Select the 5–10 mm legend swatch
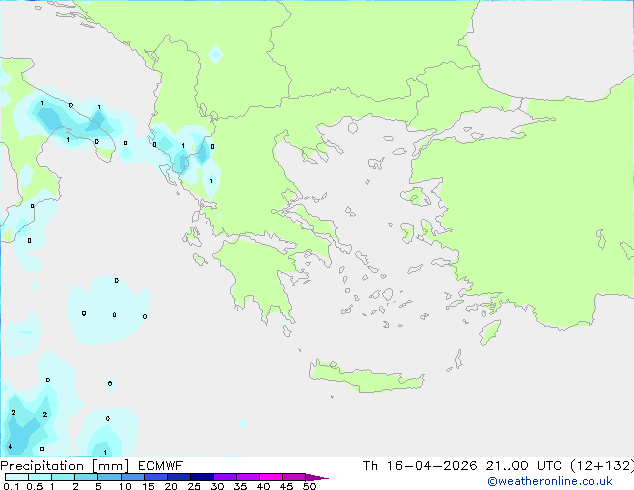The height and width of the screenshot is (490, 634). coord(109,477)
